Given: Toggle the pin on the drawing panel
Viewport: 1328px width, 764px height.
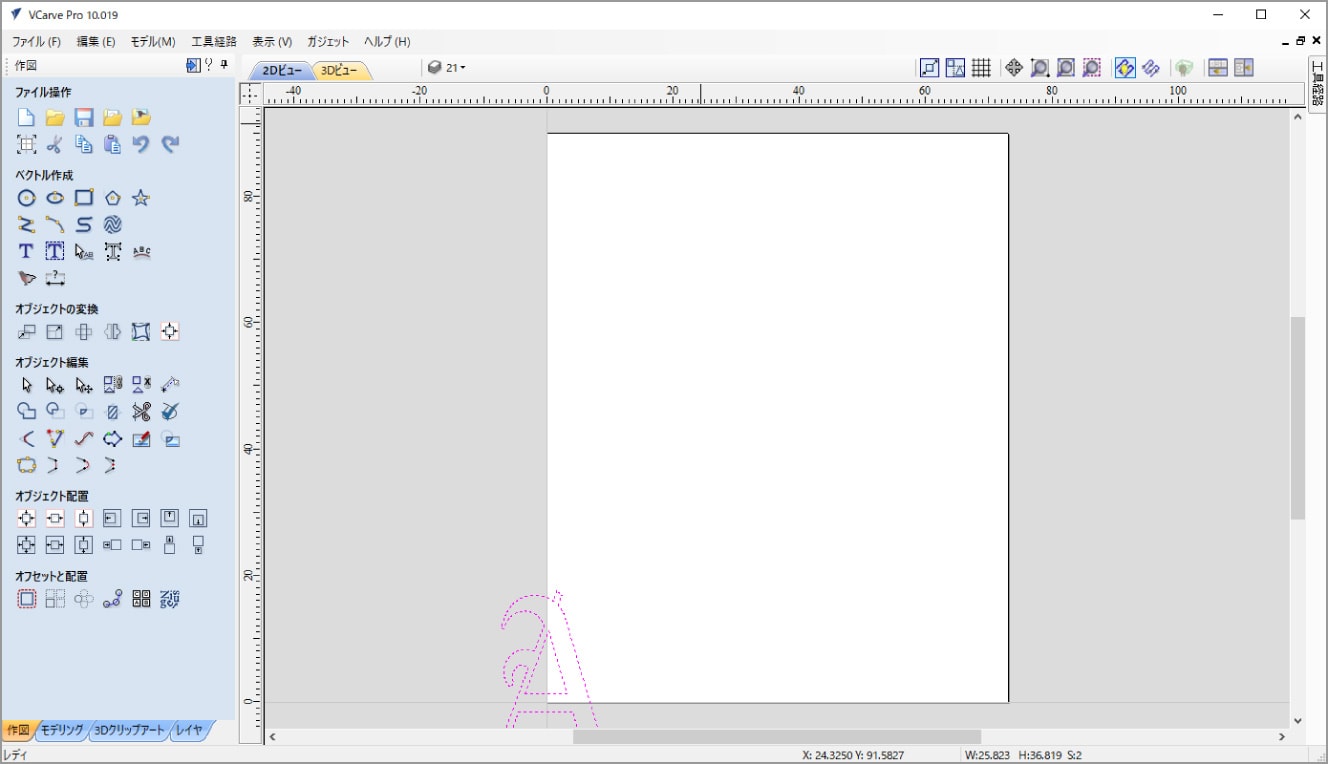Looking at the screenshot, I should coord(224,66).
